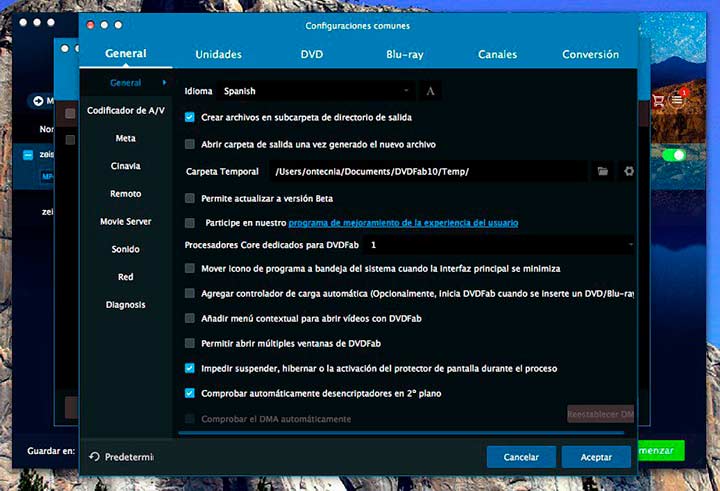Select Red in the sidebar

(125, 277)
